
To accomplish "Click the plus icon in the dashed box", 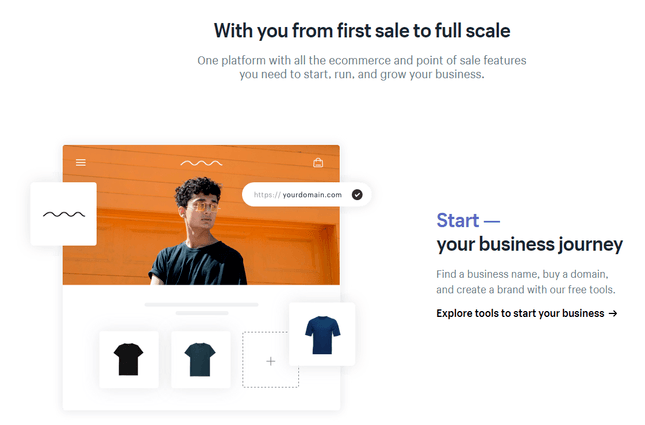I will (x=270, y=360).
